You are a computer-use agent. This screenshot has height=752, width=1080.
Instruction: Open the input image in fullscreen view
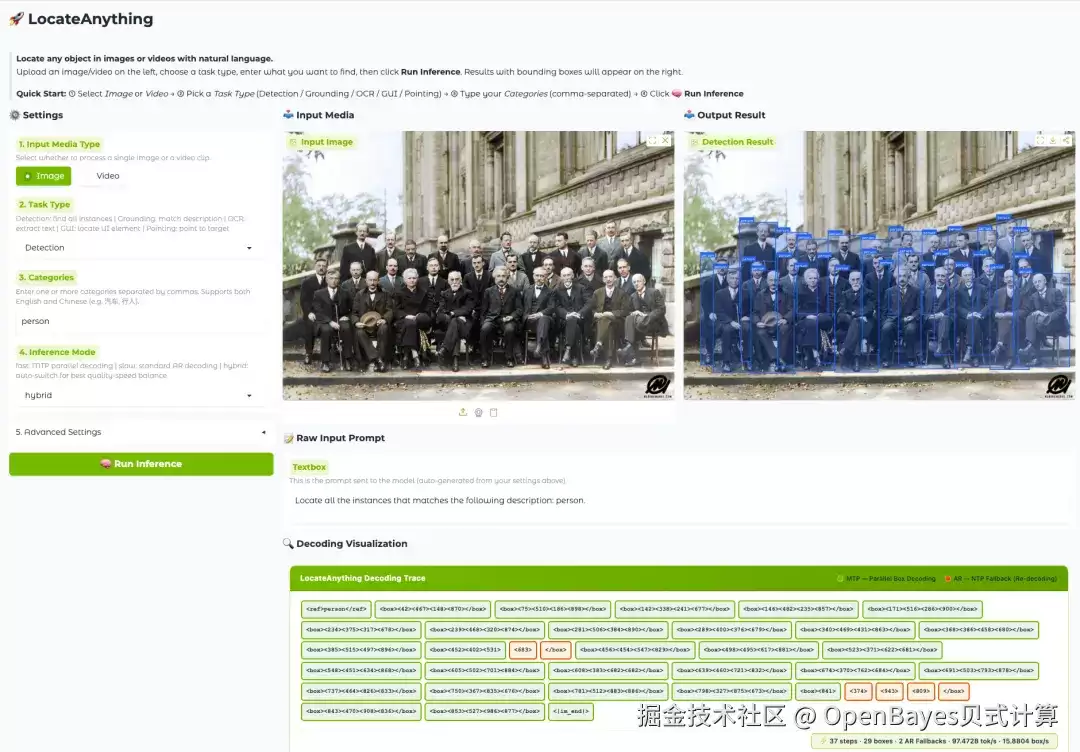pos(652,140)
